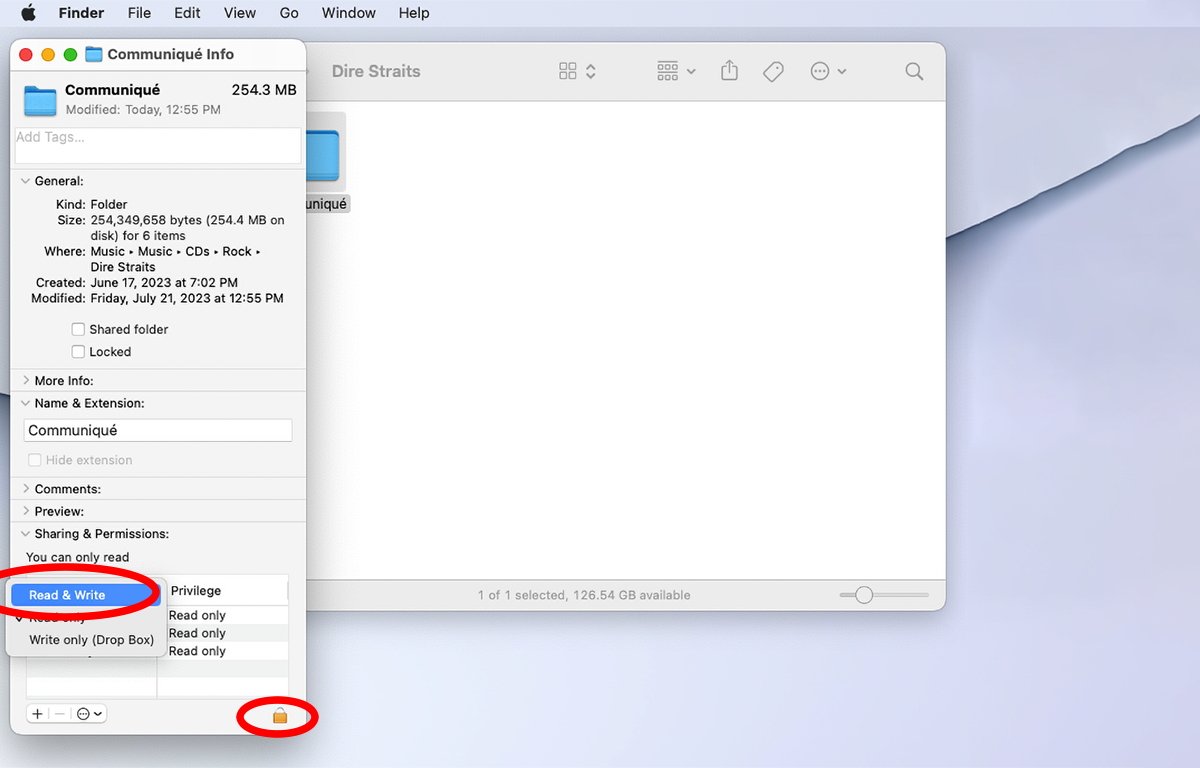Click the lock icon to authenticate
This screenshot has height=768, width=1200.
pos(280,715)
